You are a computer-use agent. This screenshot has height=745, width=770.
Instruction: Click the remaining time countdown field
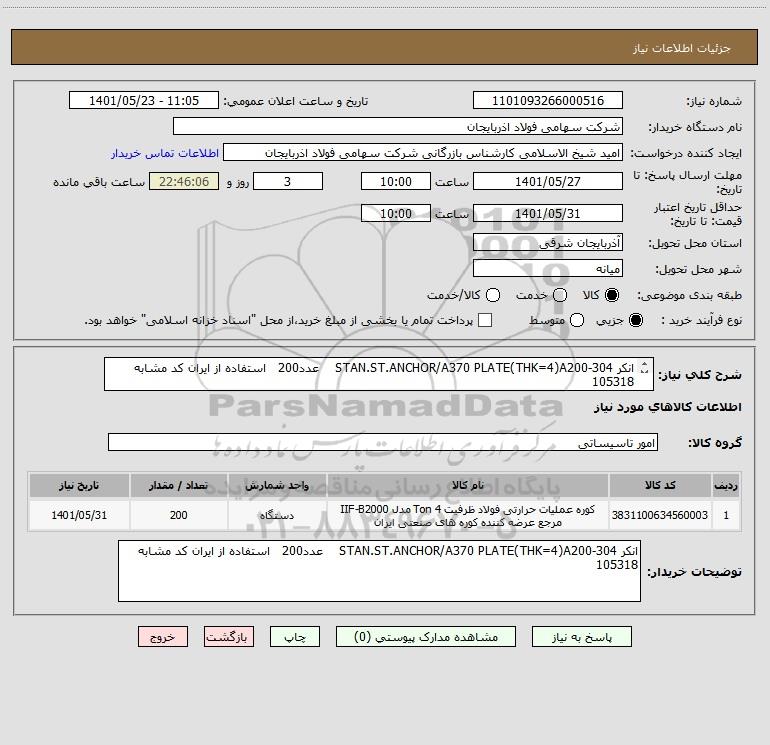[x=184, y=181]
